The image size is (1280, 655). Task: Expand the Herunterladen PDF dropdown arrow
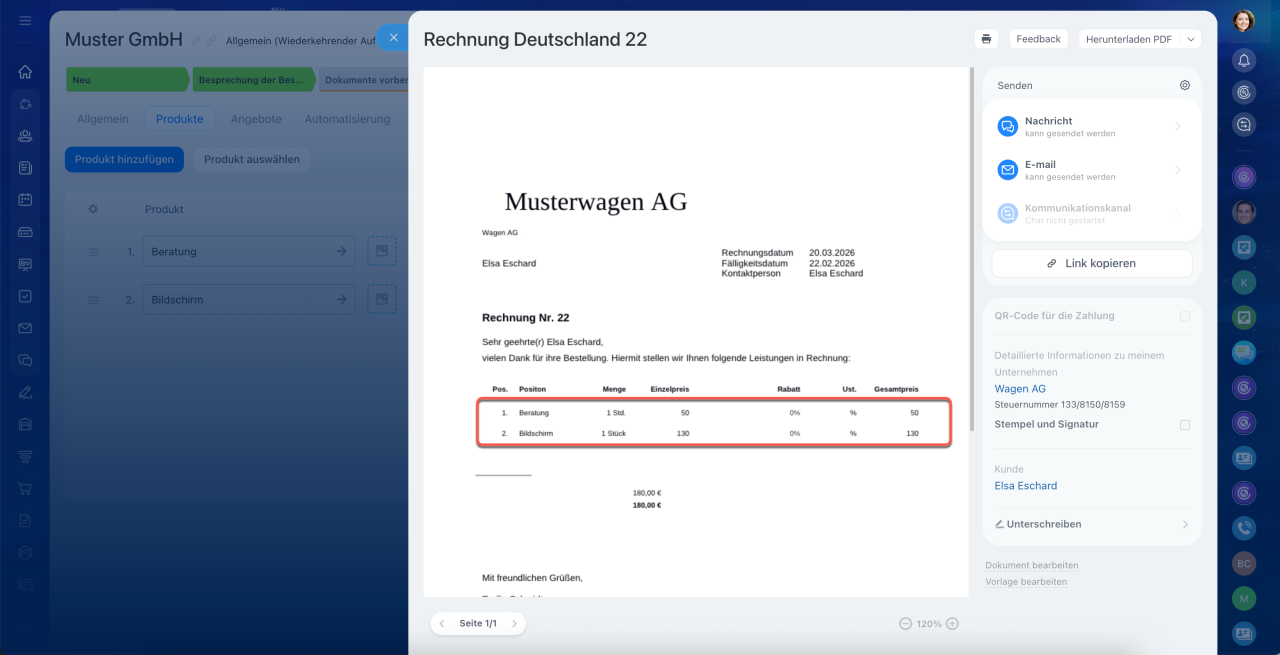[1189, 39]
